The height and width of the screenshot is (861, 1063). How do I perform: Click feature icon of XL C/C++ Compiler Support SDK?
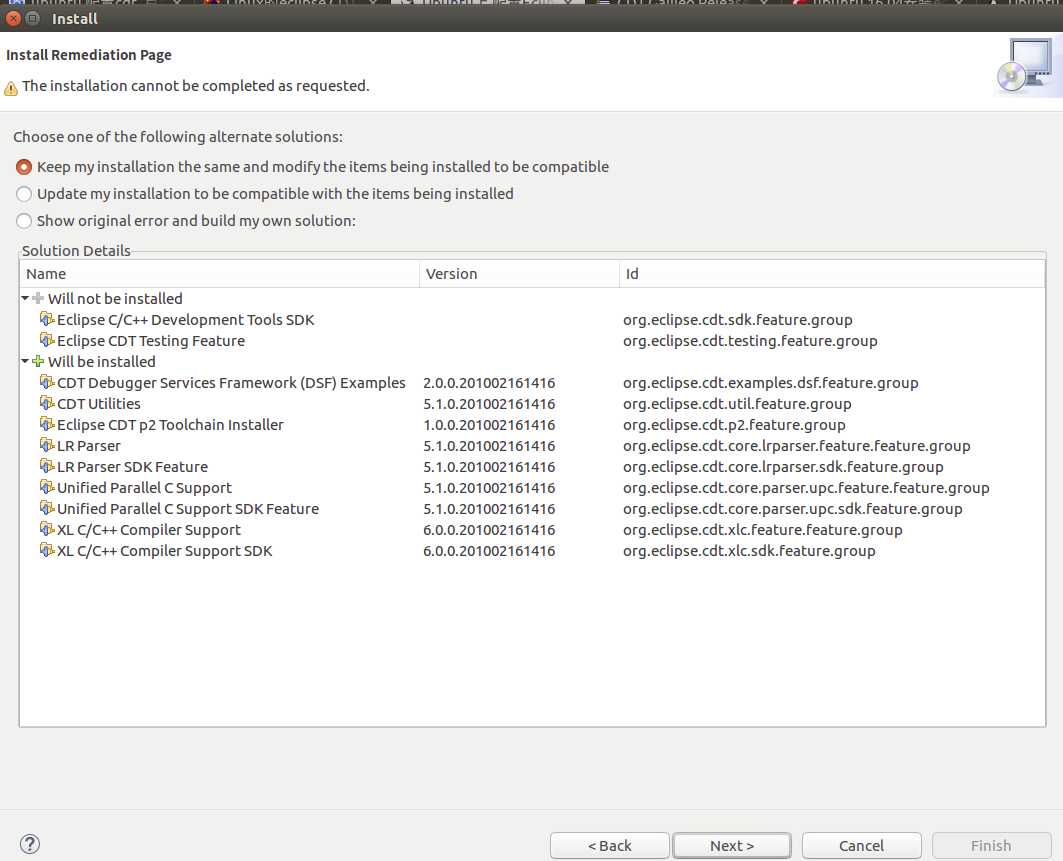(x=47, y=550)
